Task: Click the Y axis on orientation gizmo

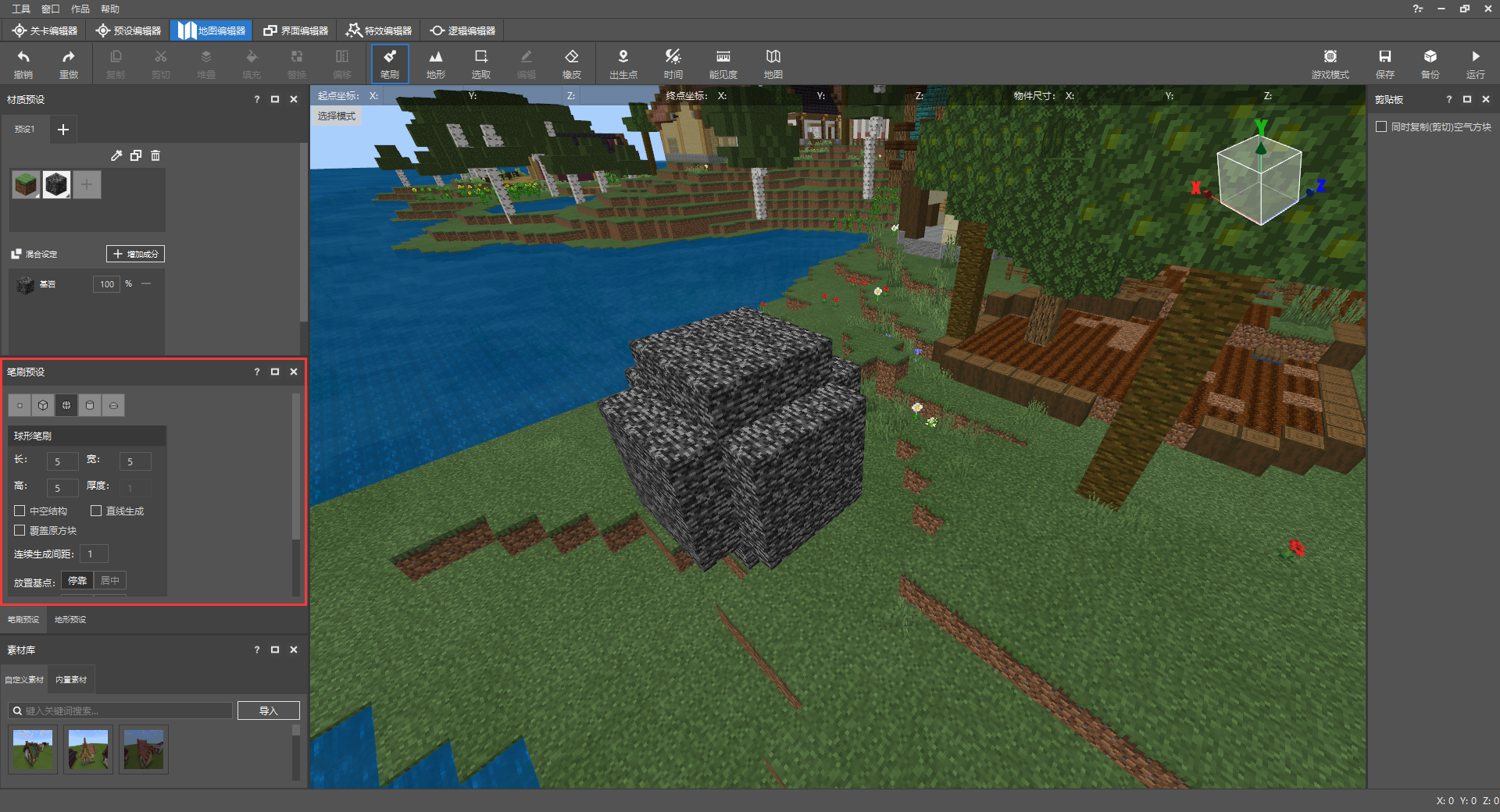Action: click(x=1260, y=128)
